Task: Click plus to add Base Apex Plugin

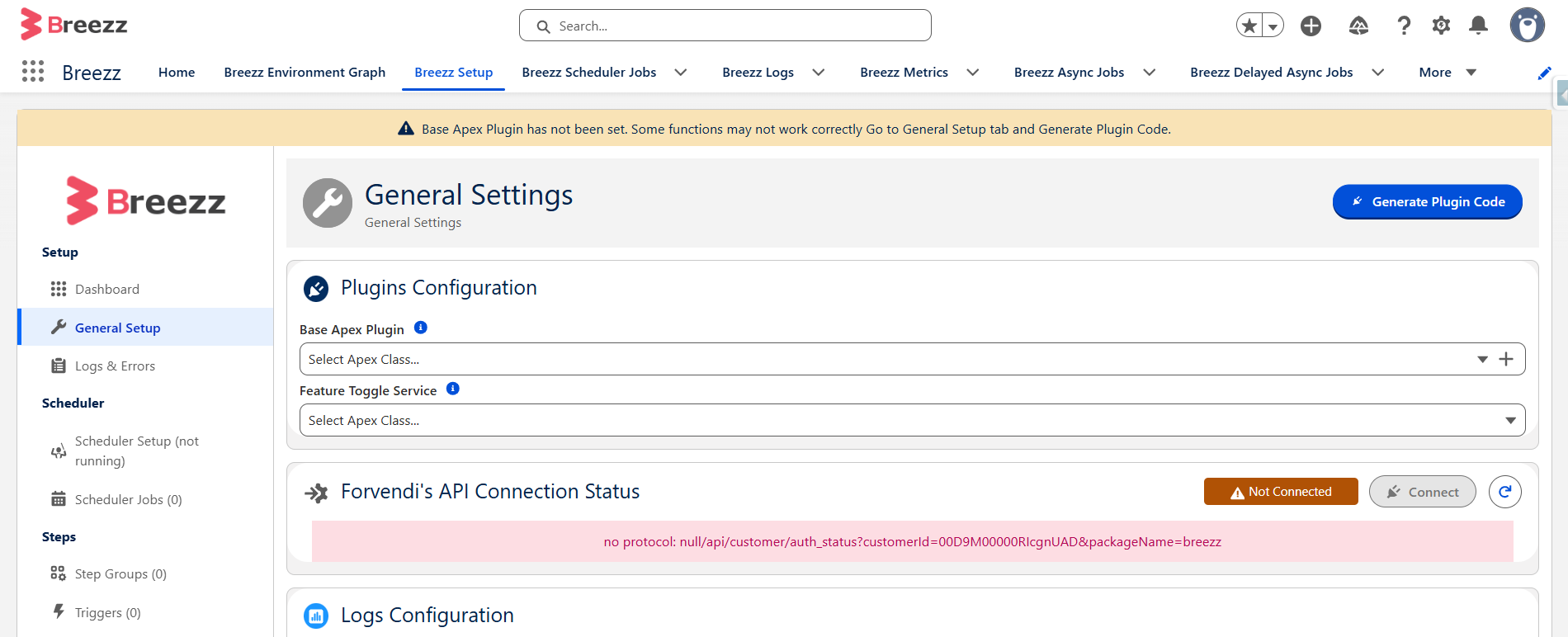Action: point(1506,359)
